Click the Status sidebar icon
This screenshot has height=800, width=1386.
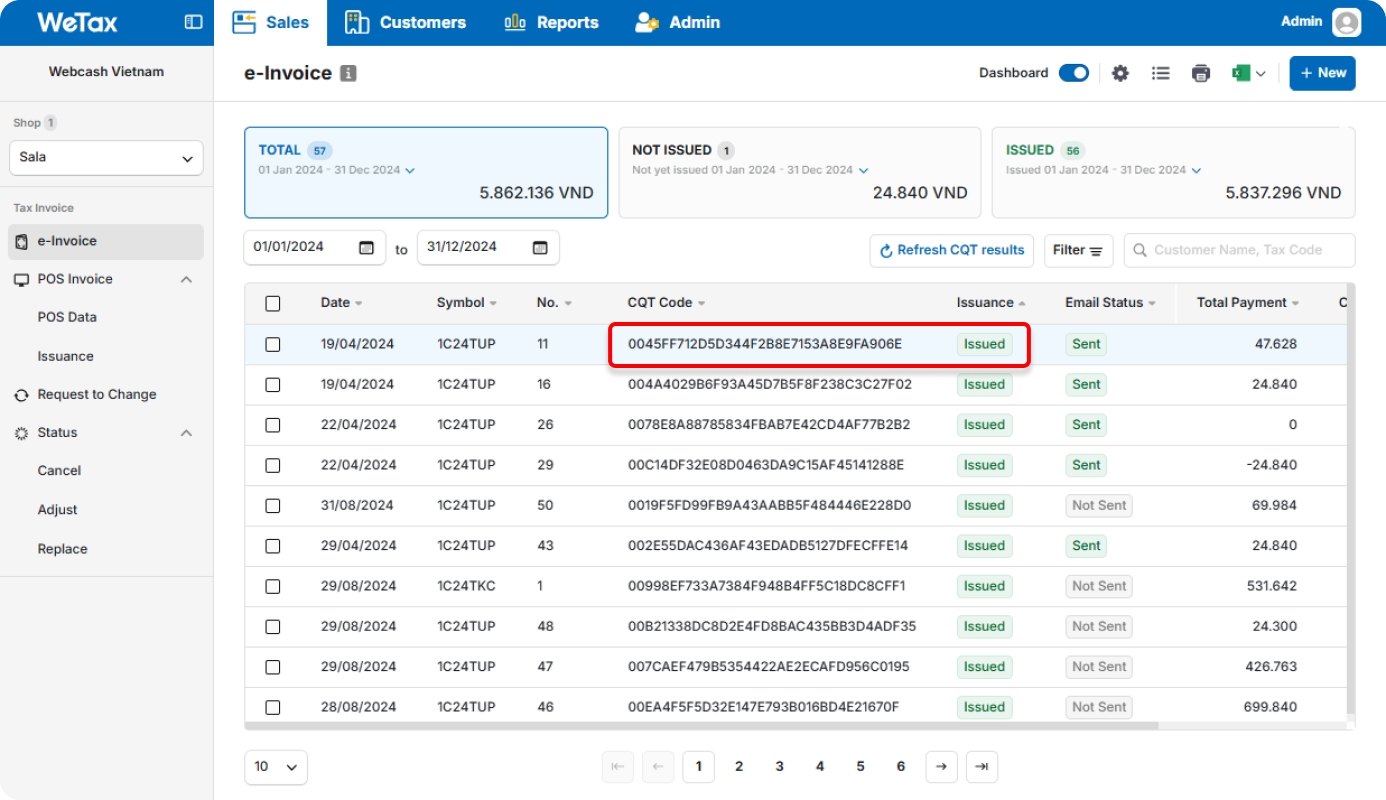(x=22, y=433)
